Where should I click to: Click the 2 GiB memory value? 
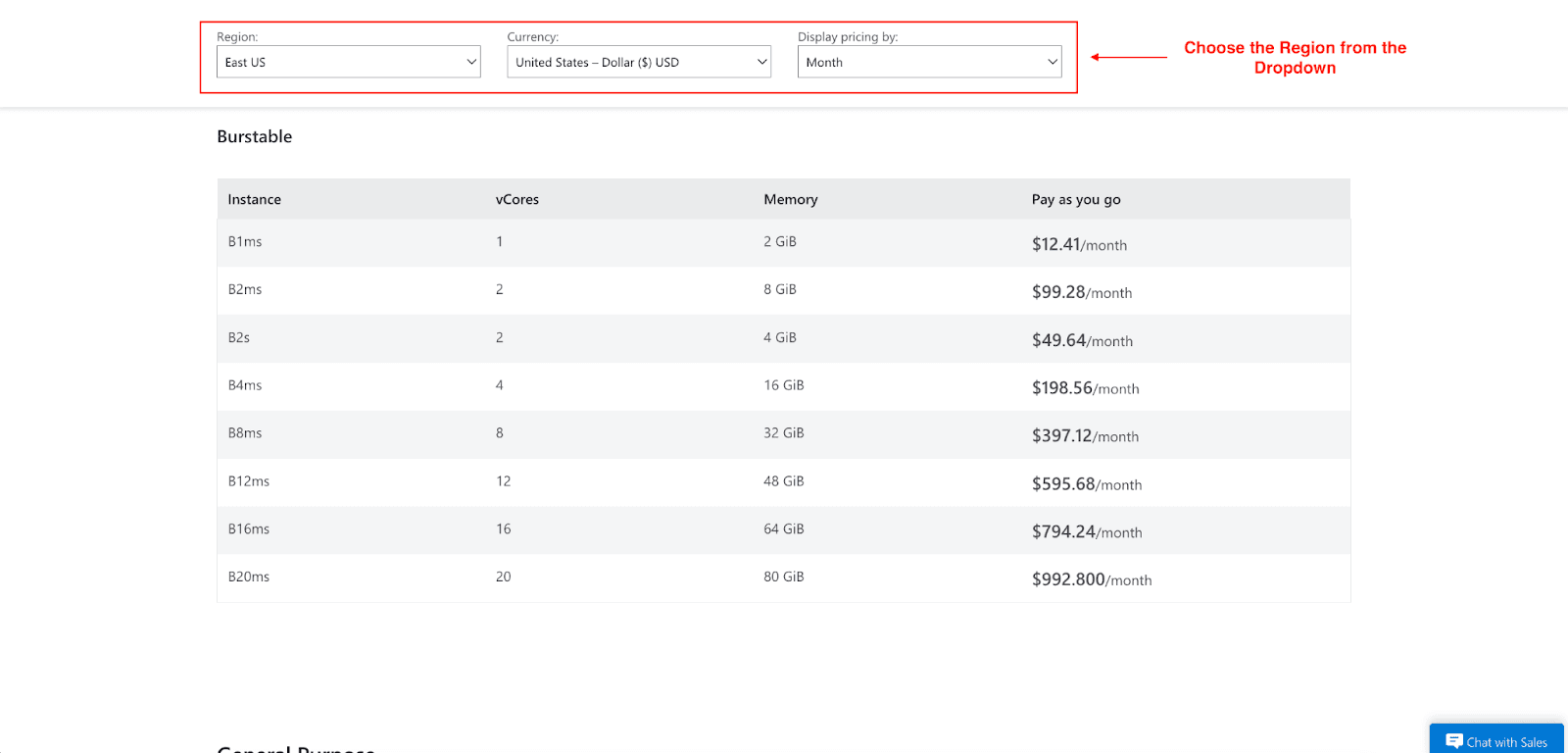click(x=780, y=241)
